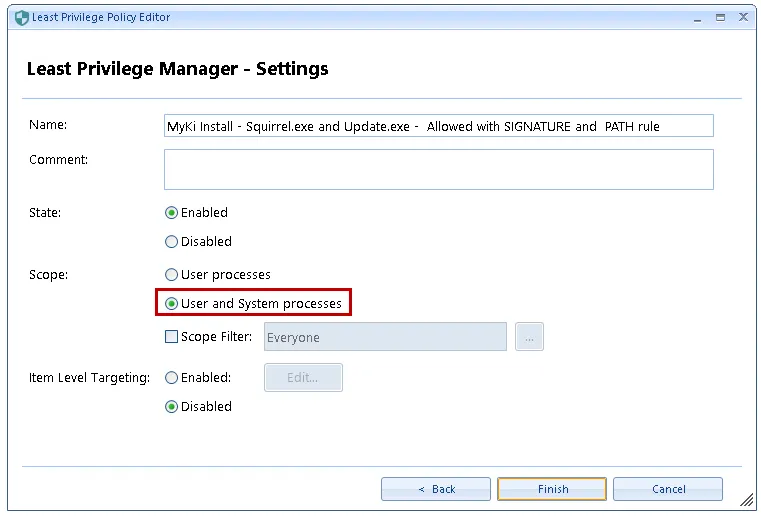Open the scope filter browse (...) button
The height and width of the screenshot is (516, 761).
point(529,338)
